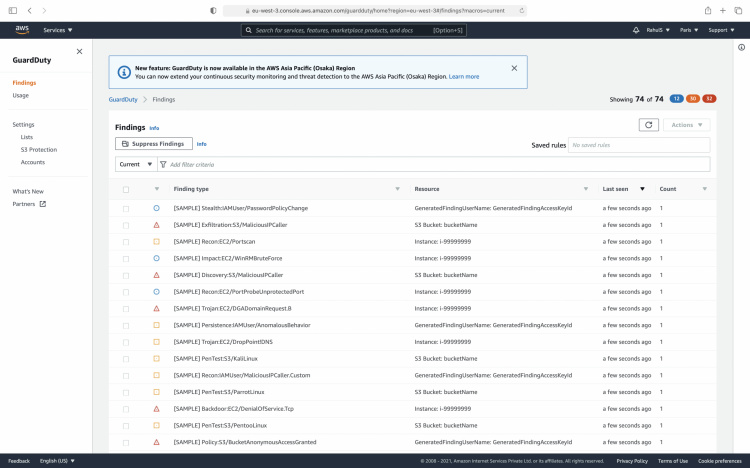Click the low severity icon for Stealth:IAMUser/PasswordPolicyChange
This screenshot has width=750, height=468.
(156, 208)
